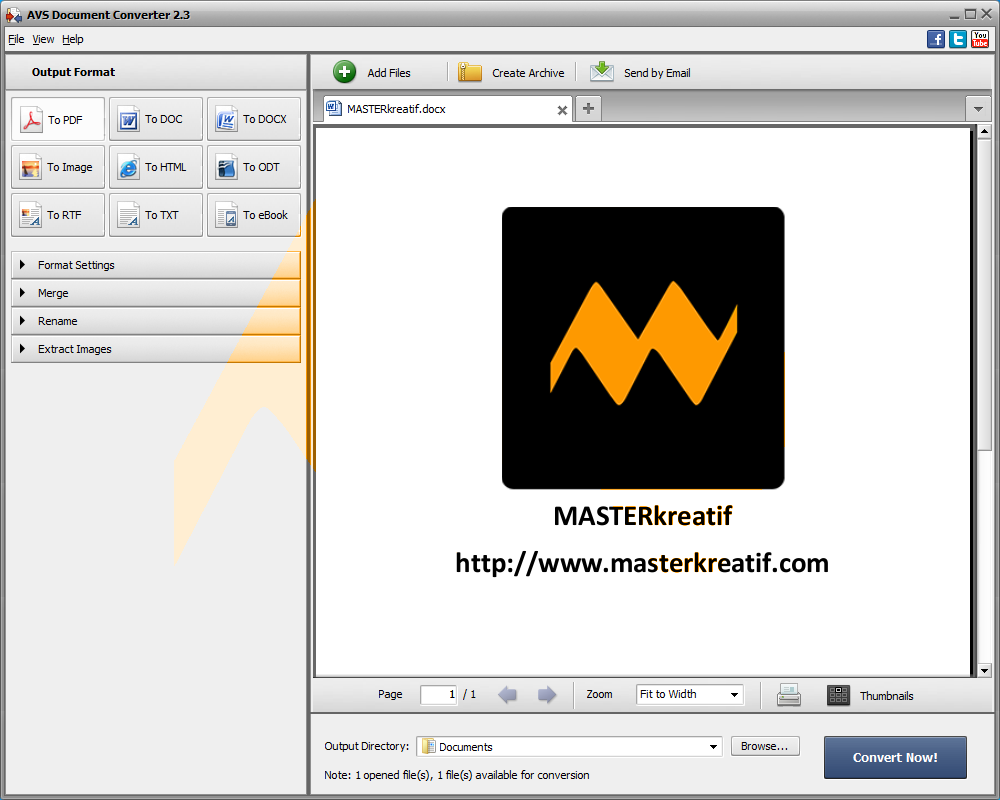
Task: Select the To ODT output format
Action: click(x=254, y=167)
